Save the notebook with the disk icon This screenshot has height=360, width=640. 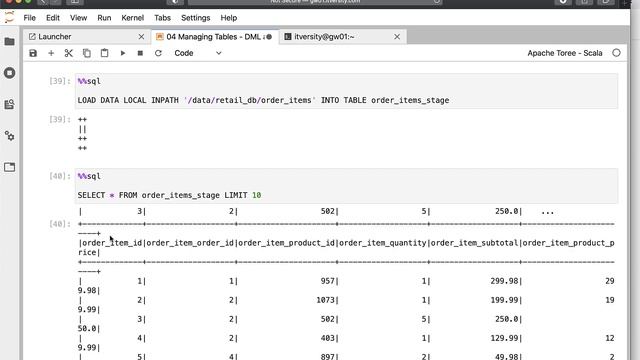click(33, 53)
